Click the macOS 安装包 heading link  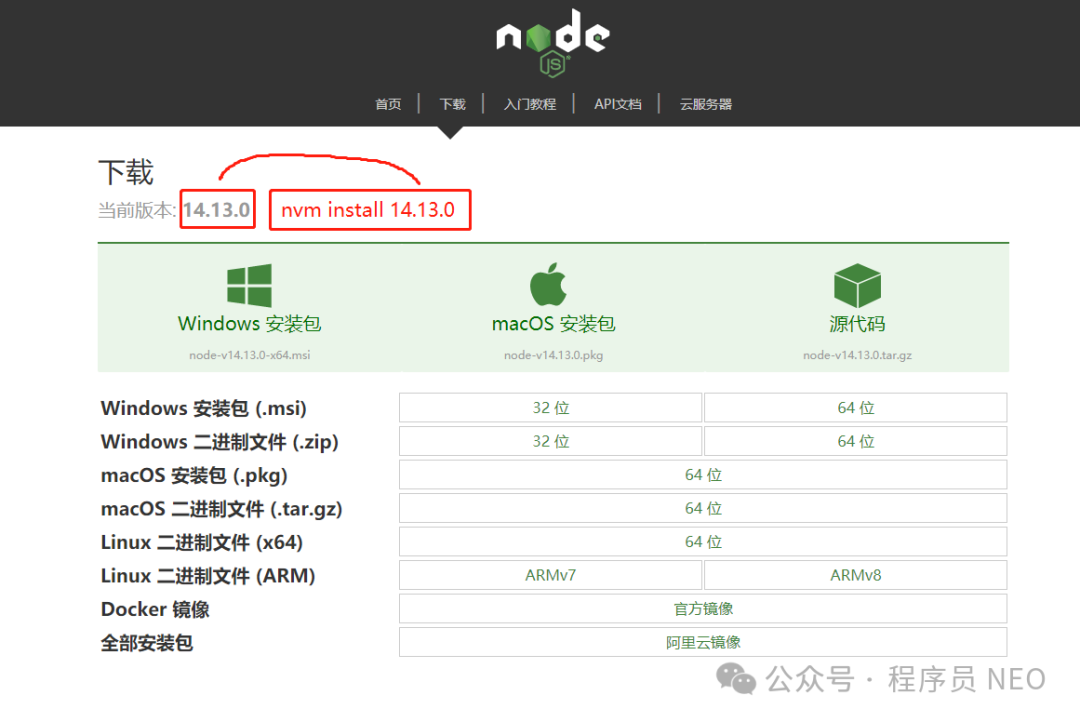point(553,323)
